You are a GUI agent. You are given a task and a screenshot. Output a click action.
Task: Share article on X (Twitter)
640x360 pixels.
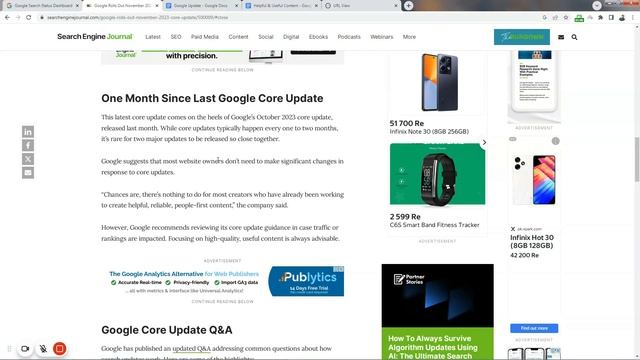[28, 159]
